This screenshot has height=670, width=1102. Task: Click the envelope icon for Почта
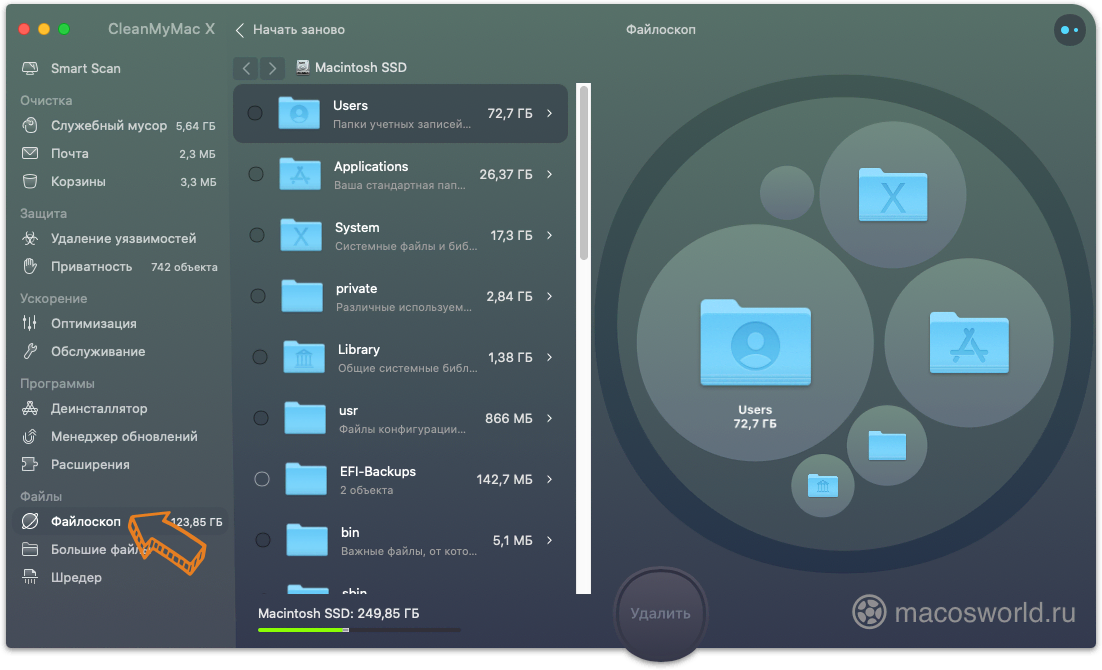(x=30, y=153)
